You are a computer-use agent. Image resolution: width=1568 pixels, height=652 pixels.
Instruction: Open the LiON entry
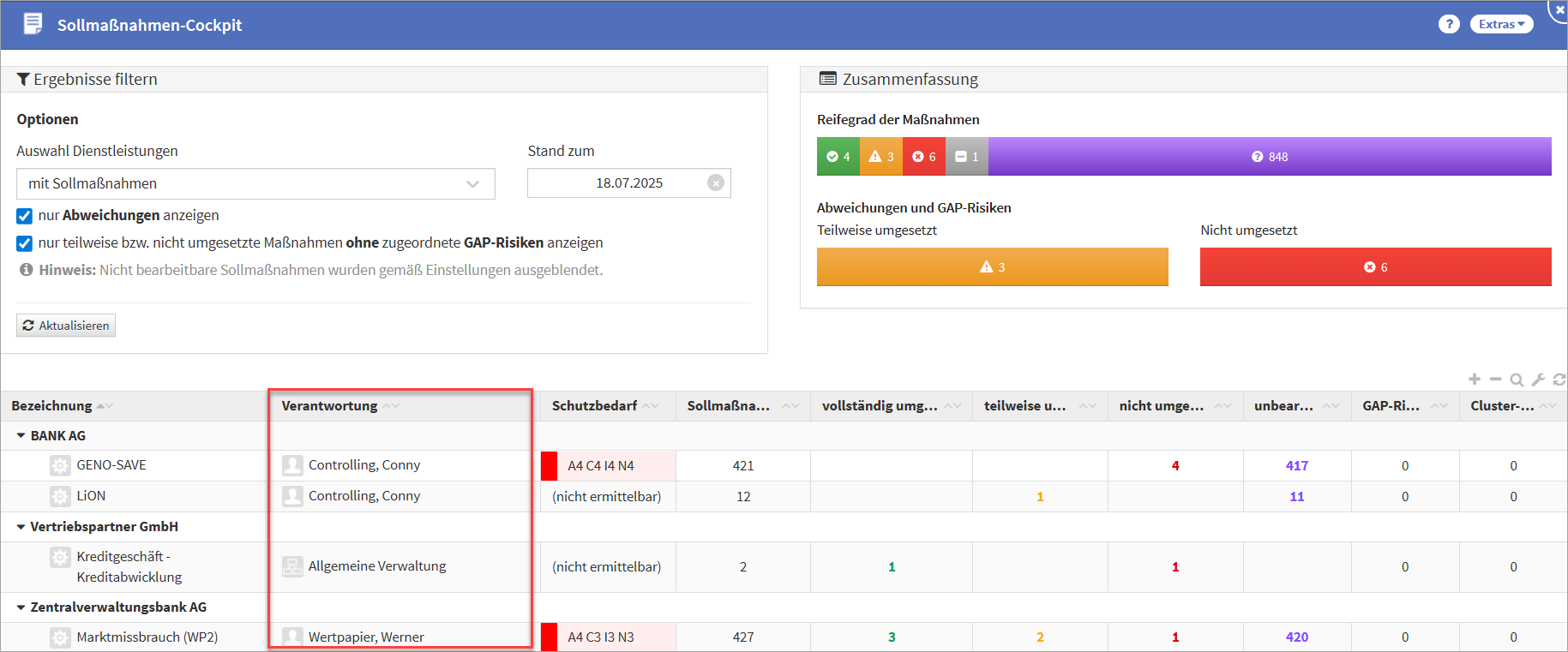pos(91,496)
